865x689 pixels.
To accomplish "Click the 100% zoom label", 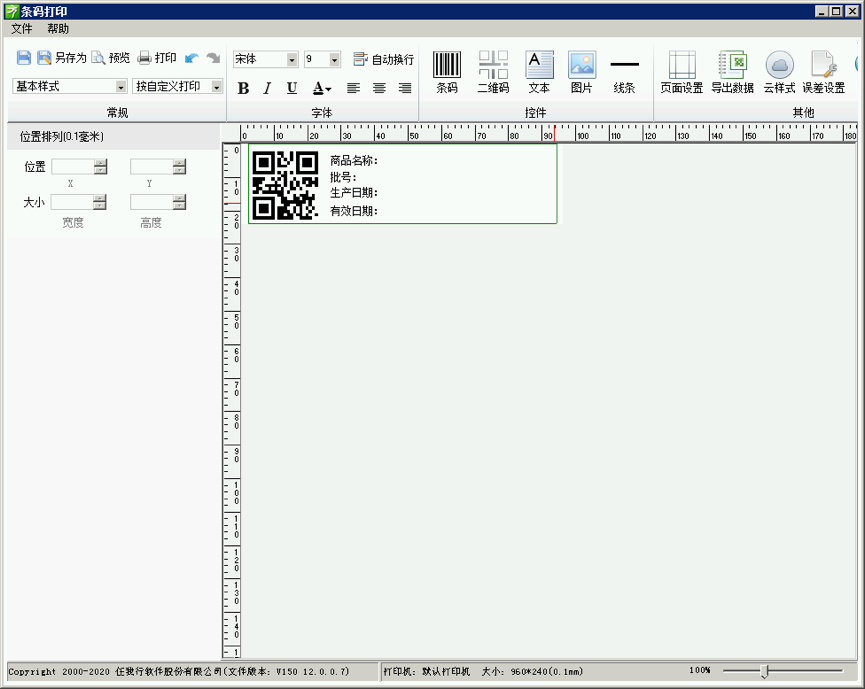I will (700, 670).
